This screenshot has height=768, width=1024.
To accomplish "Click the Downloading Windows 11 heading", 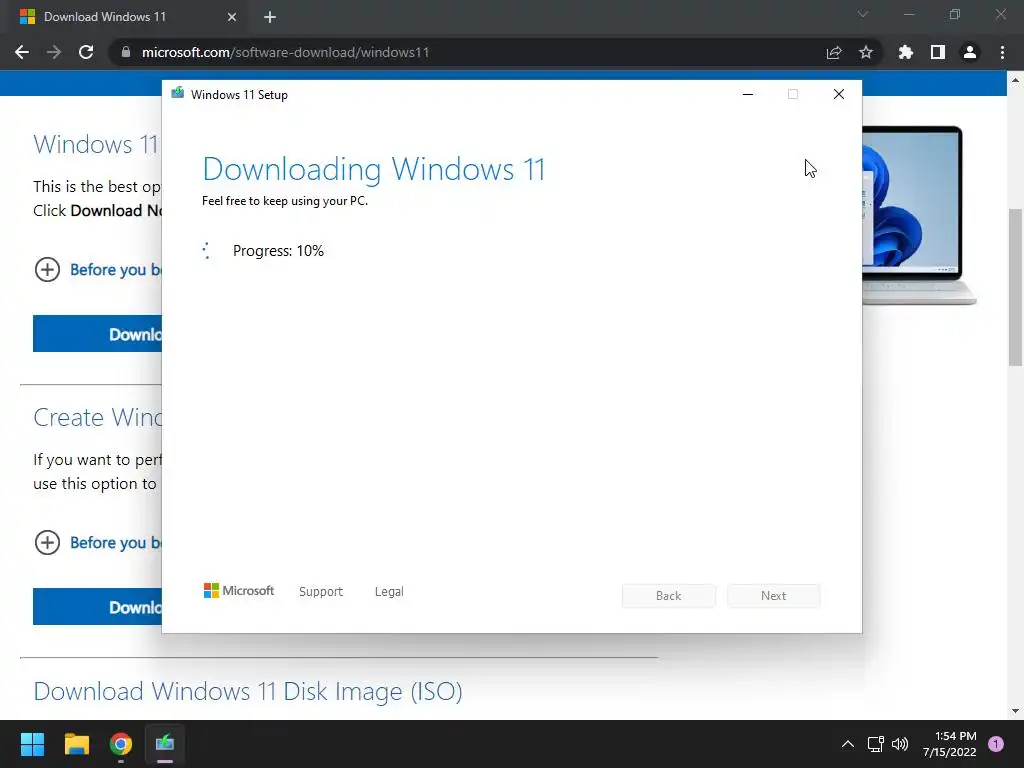I will tap(374, 169).
